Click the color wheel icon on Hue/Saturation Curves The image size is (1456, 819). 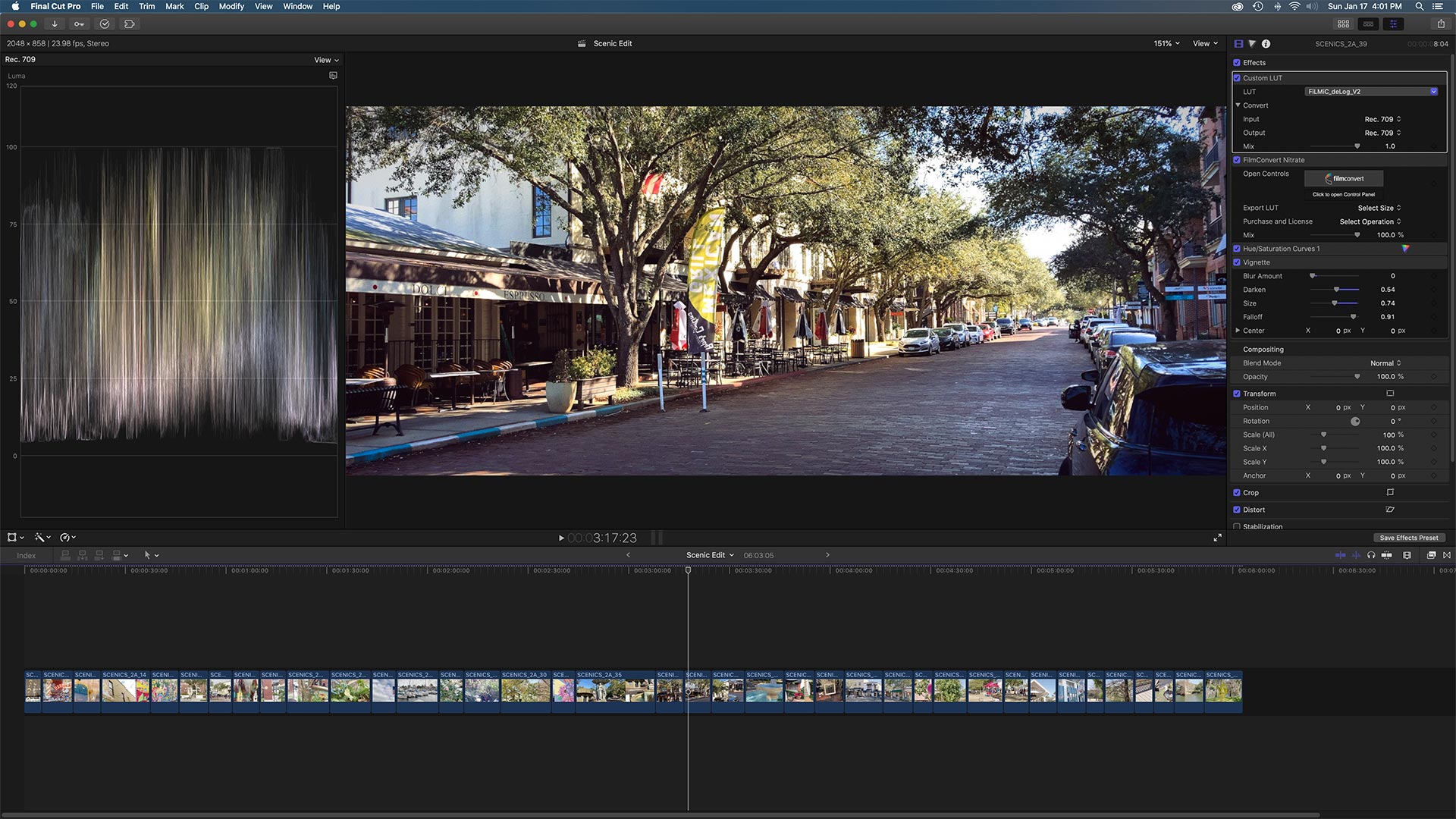coord(1405,248)
